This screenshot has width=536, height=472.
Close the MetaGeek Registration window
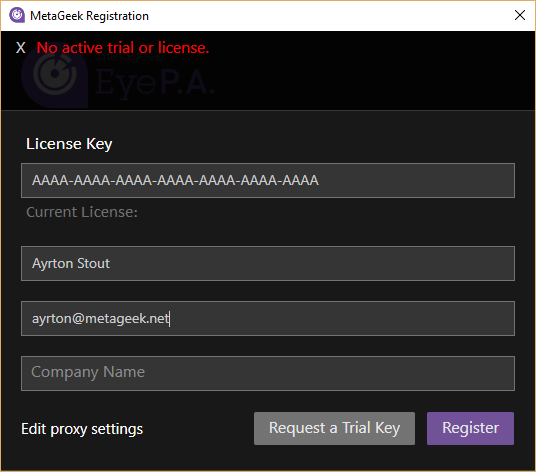(x=520, y=15)
